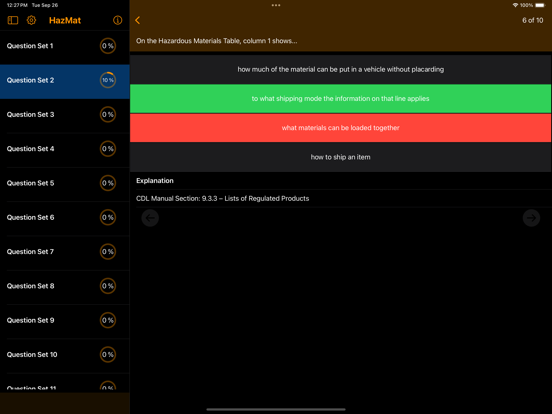This screenshot has height=414, width=552.
Task: Select the '6 of 10' counter
Action: (x=533, y=20)
